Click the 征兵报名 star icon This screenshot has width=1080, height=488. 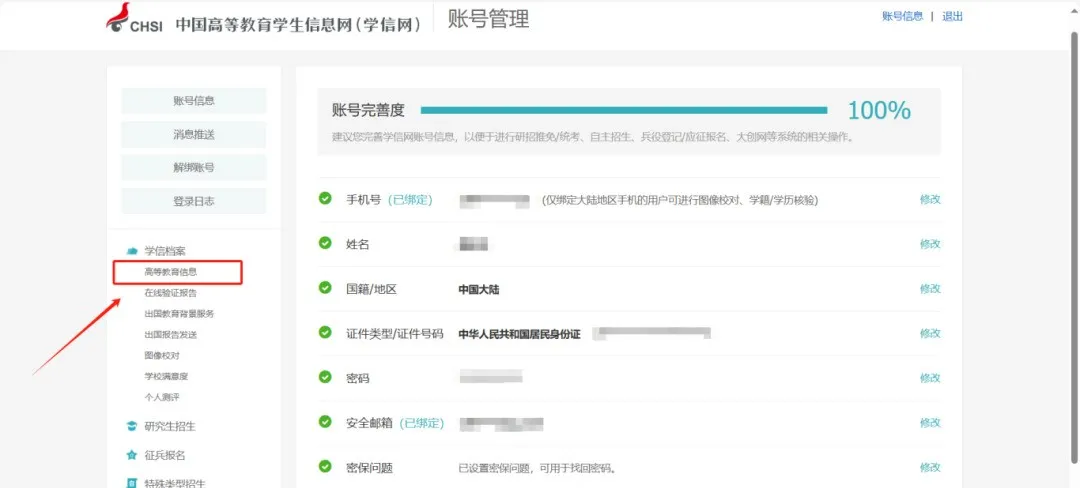click(132, 455)
